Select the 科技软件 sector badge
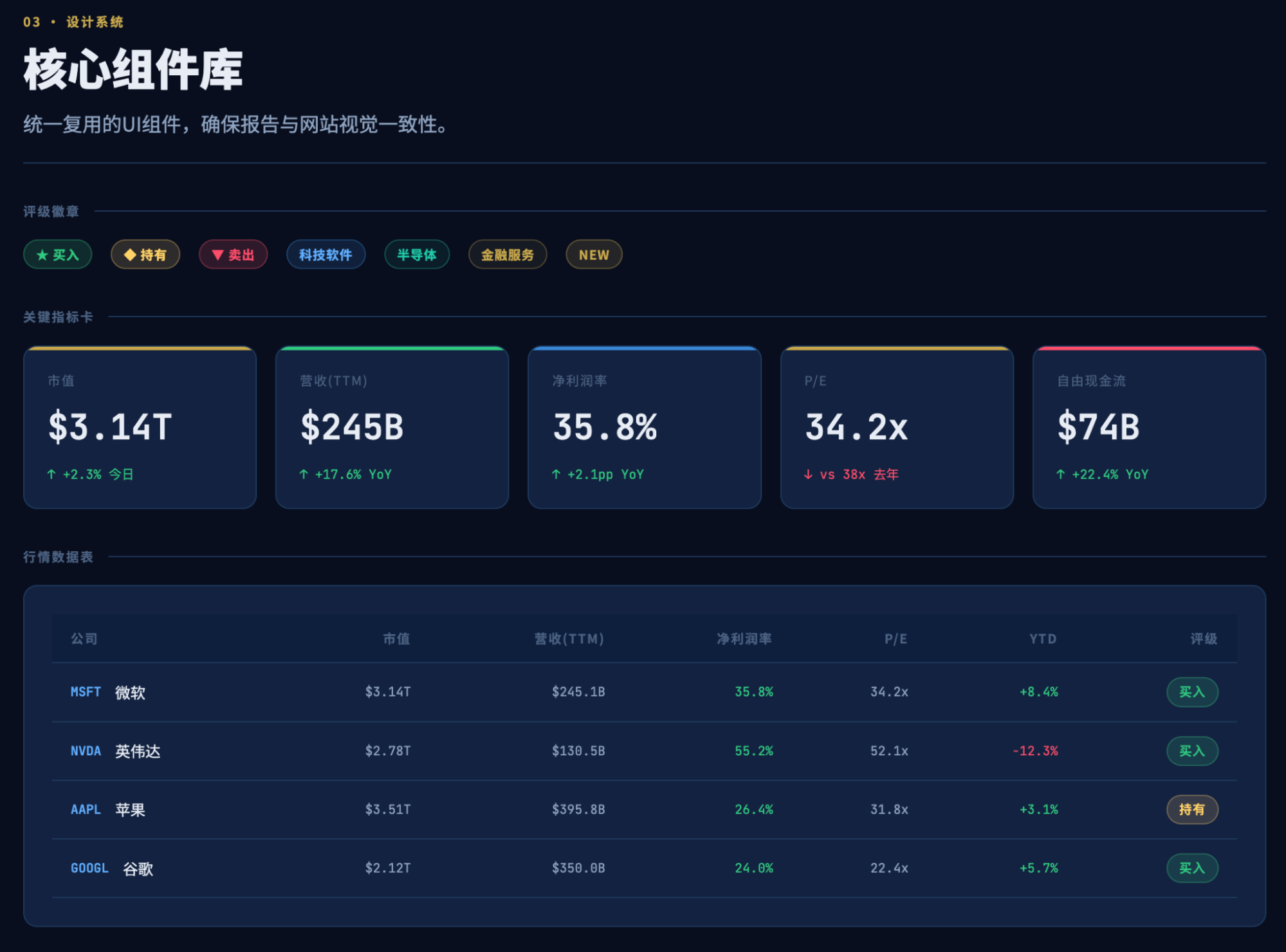Viewport: 1286px width, 952px height. pos(326,255)
